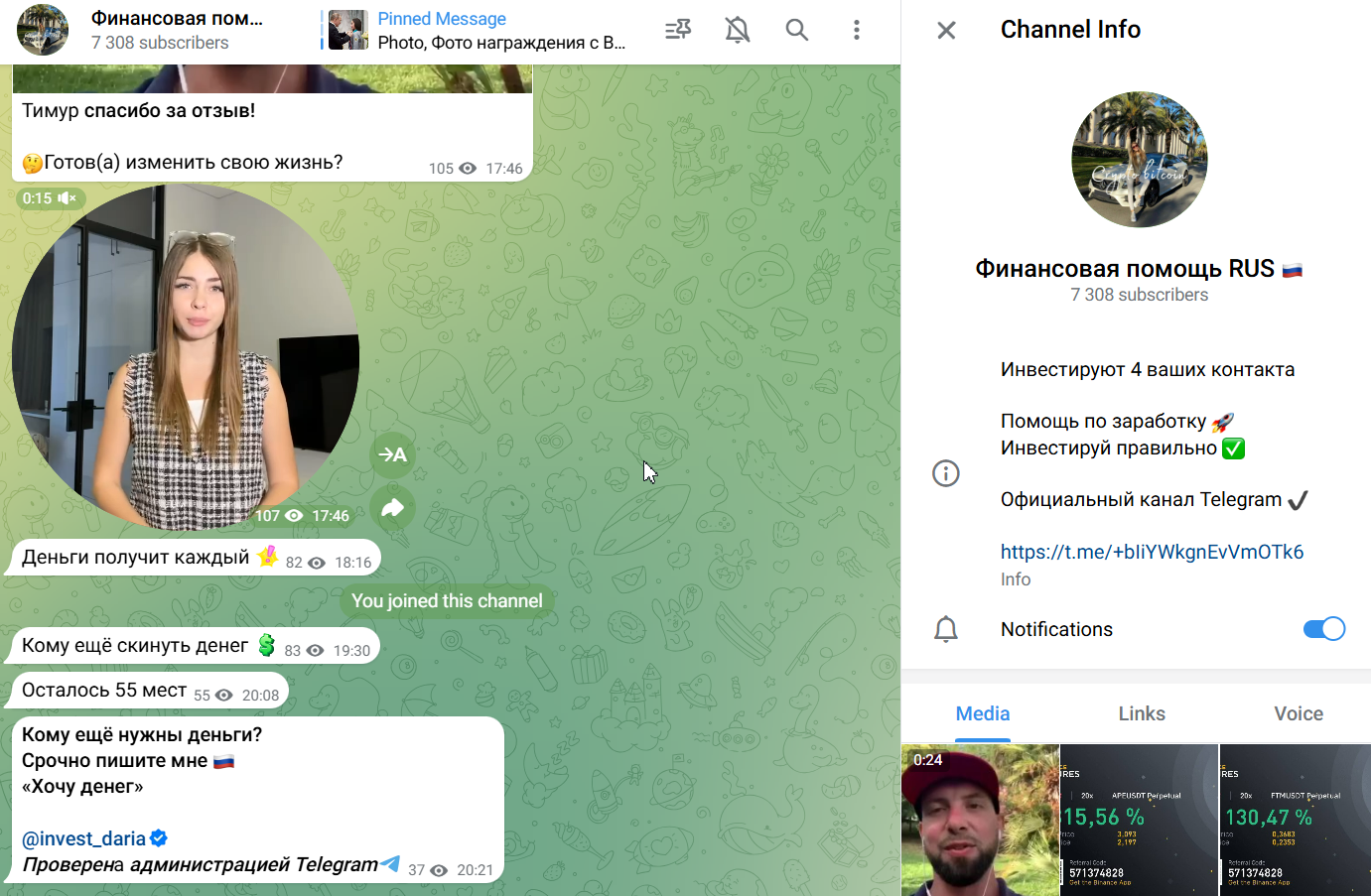
Task: Play the round video message of girl
Action: coord(186,357)
